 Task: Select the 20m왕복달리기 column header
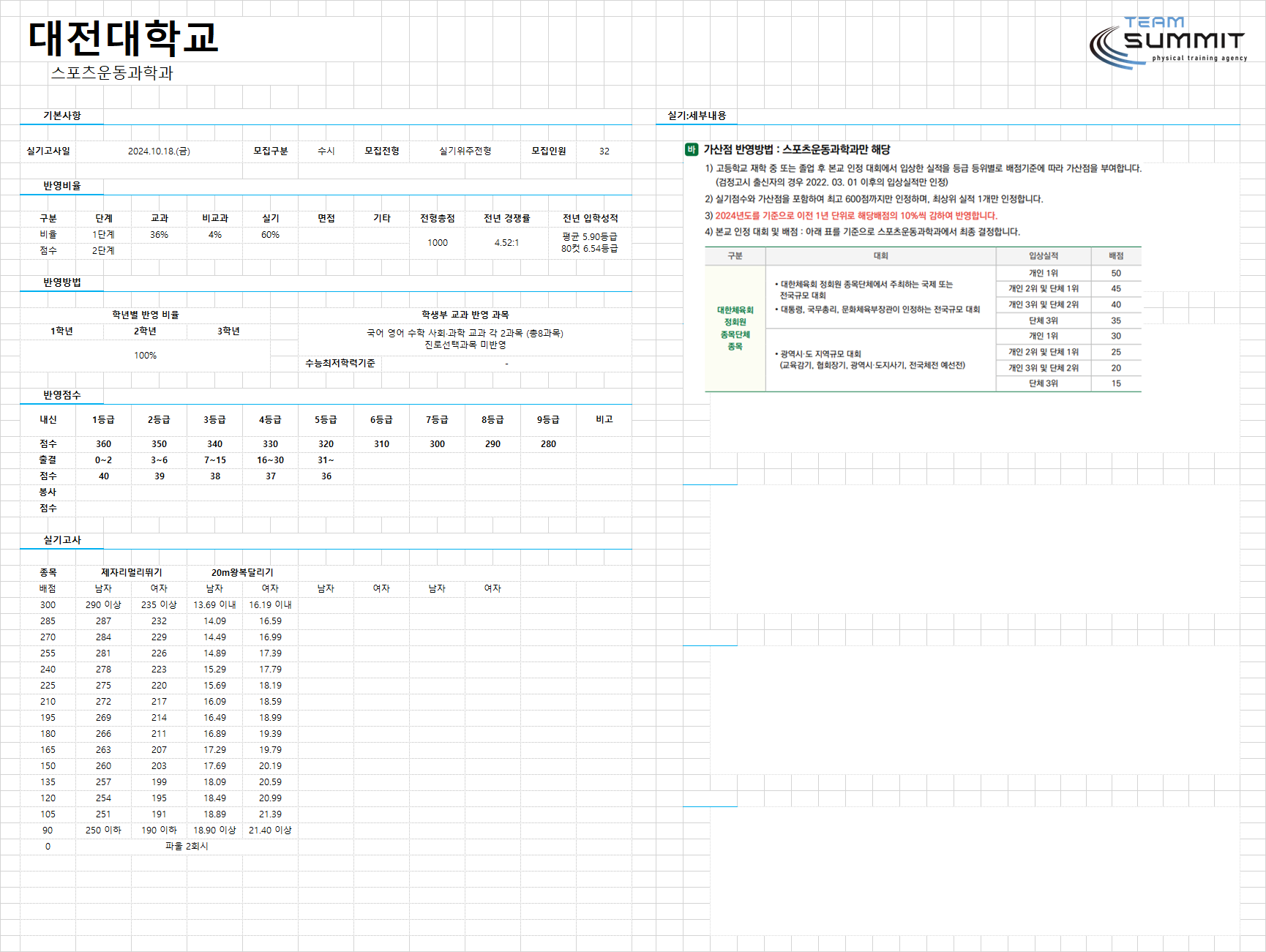click(242, 572)
